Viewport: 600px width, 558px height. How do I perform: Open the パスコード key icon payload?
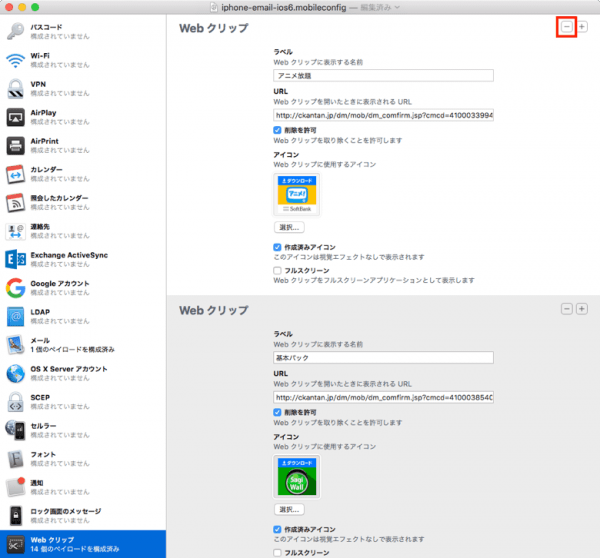[15, 31]
